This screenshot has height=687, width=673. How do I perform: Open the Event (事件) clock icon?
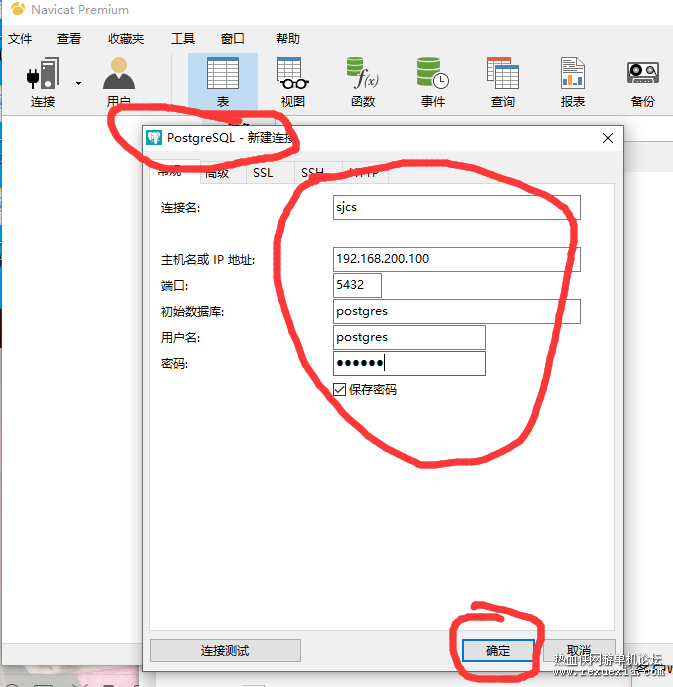pos(432,73)
